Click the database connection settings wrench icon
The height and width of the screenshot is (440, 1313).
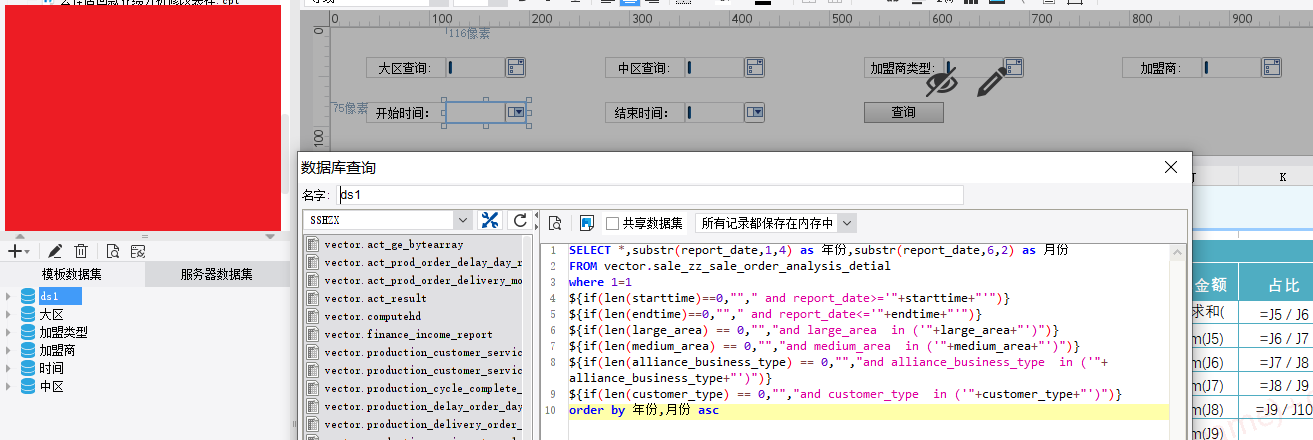pos(490,220)
